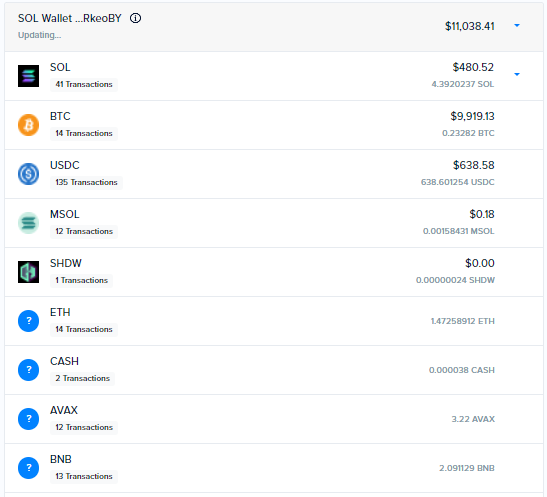Click the question mark icon for AVAX

tap(29, 419)
